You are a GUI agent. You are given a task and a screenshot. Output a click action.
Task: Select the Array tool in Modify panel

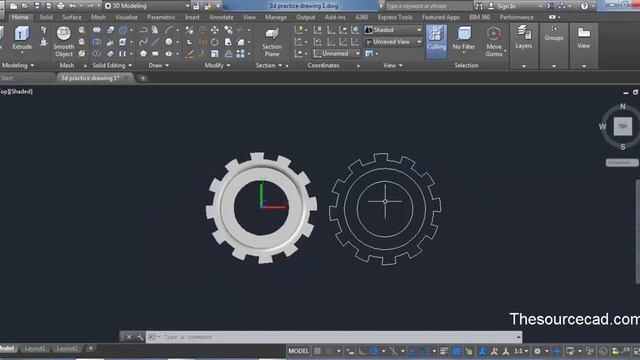tap(240, 53)
